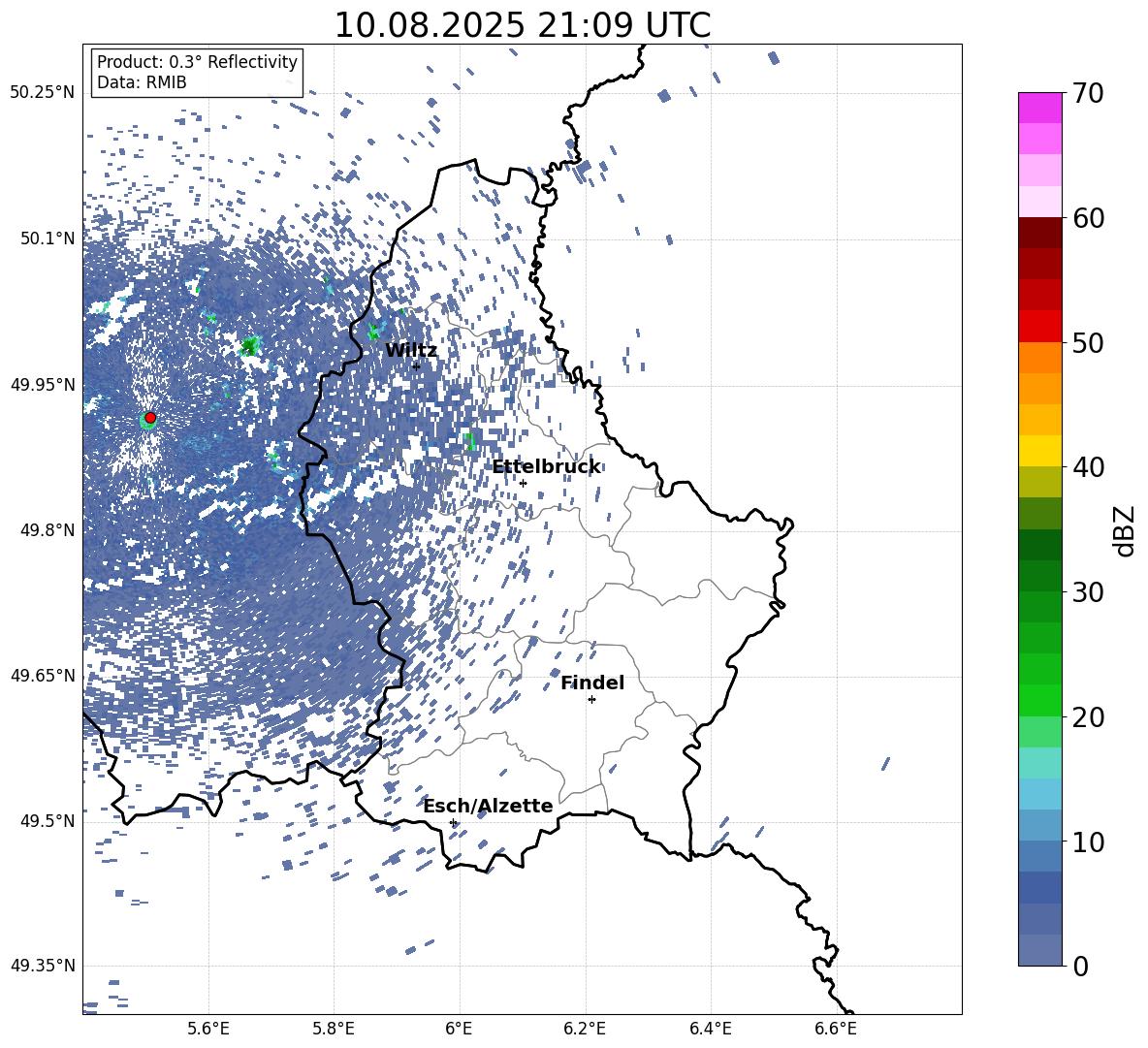
Task: Click the 30 tick on colorbar
Action: pos(1088,592)
